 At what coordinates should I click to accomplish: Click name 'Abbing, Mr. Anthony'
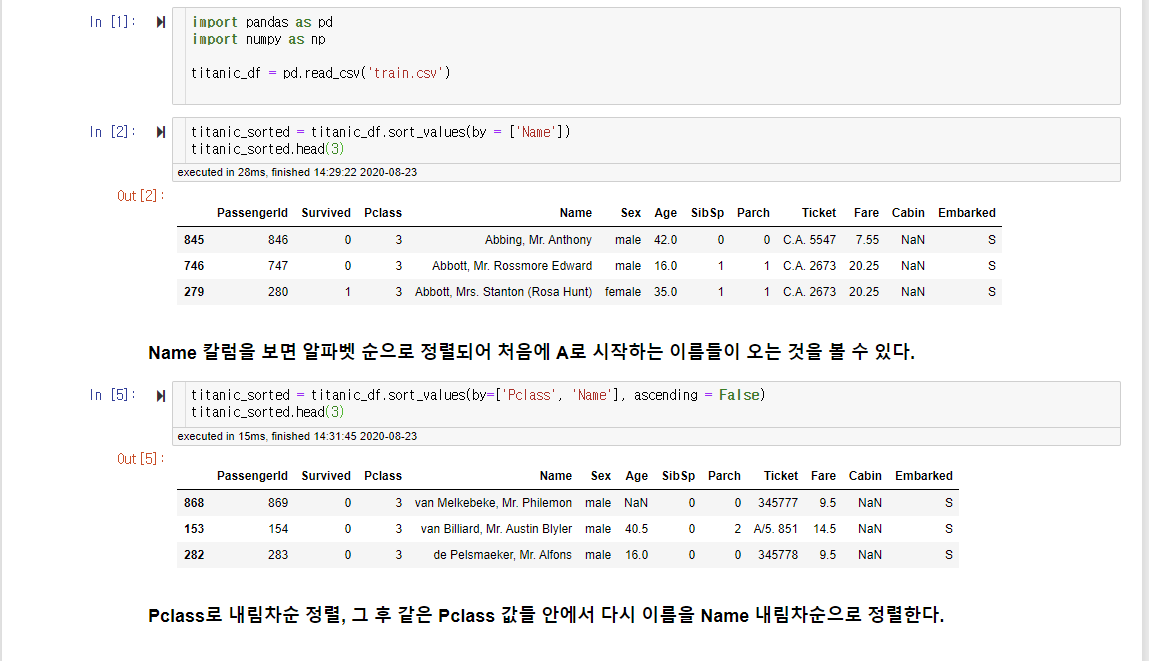click(x=538, y=240)
